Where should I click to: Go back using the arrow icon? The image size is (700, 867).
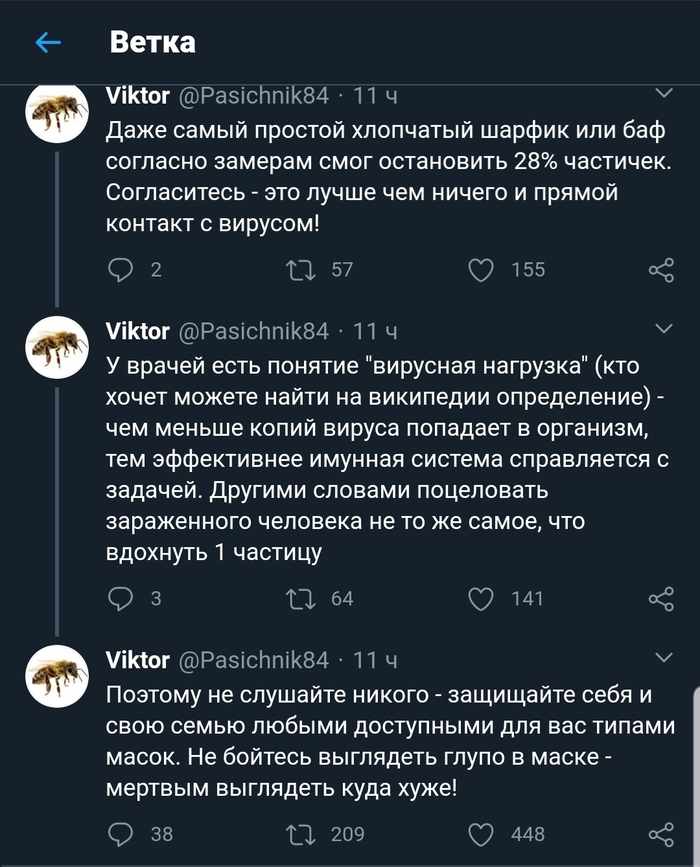click(47, 42)
